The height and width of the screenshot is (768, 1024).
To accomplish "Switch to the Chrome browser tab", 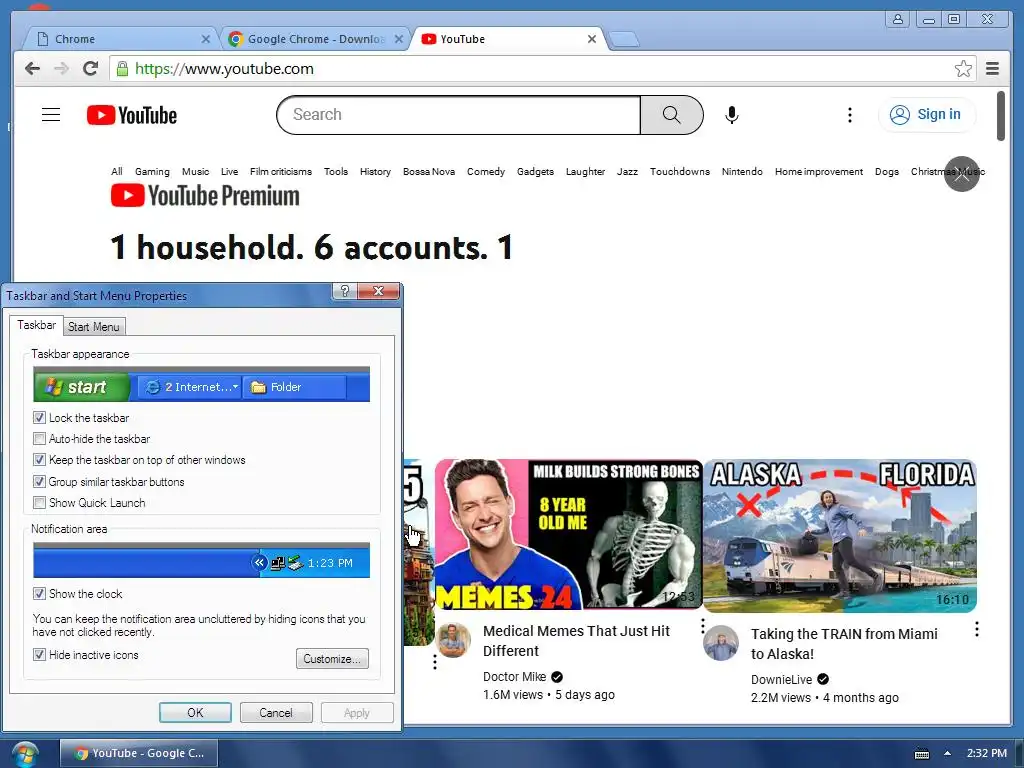I will tap(121, 39).
